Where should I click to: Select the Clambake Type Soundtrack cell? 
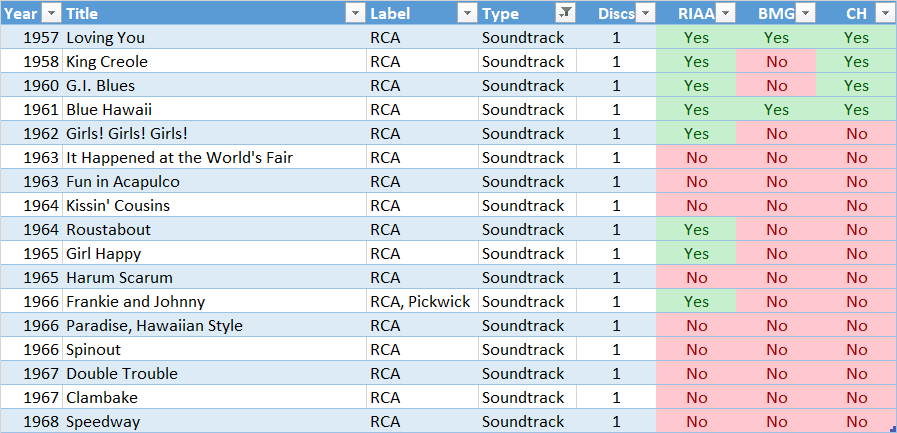(527, 398)
